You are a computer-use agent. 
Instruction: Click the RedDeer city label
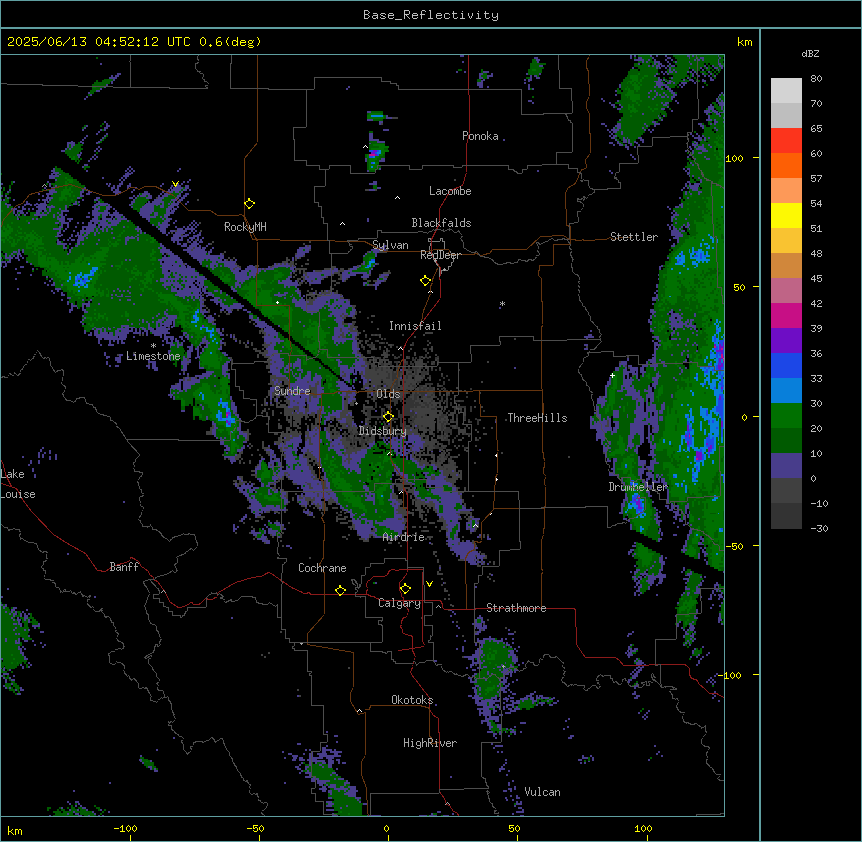tap(440, 255)
